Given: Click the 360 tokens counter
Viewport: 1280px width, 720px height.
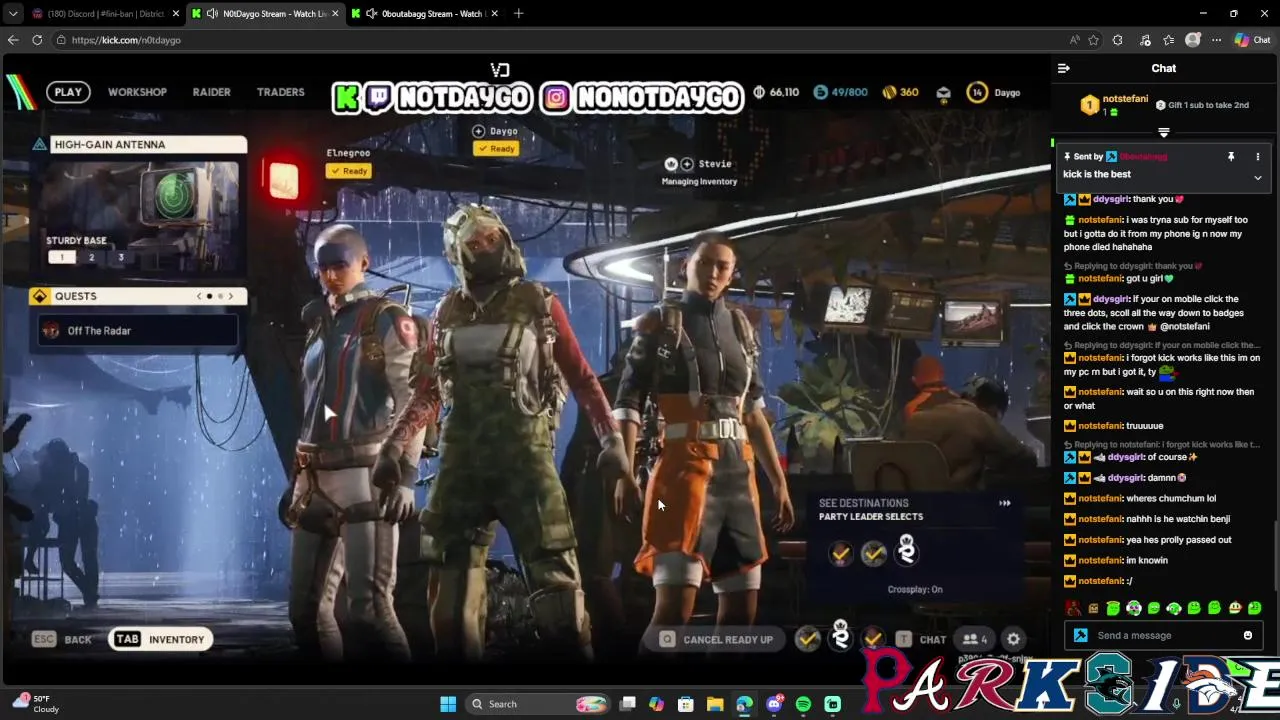Looking at the screenshot, I should 900,92.
